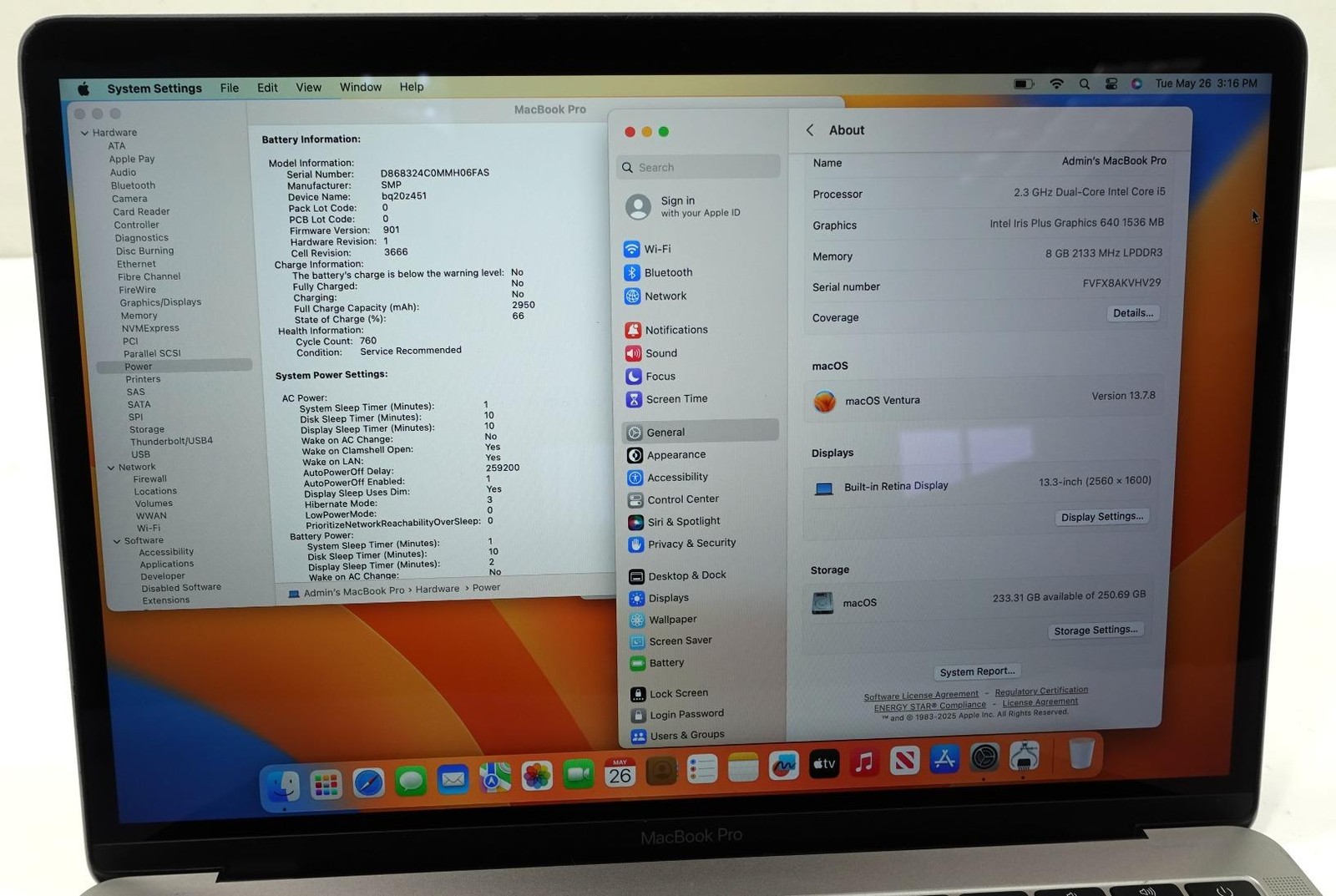
Task: Open Screen Saver settings
Action: coord(671,641)
